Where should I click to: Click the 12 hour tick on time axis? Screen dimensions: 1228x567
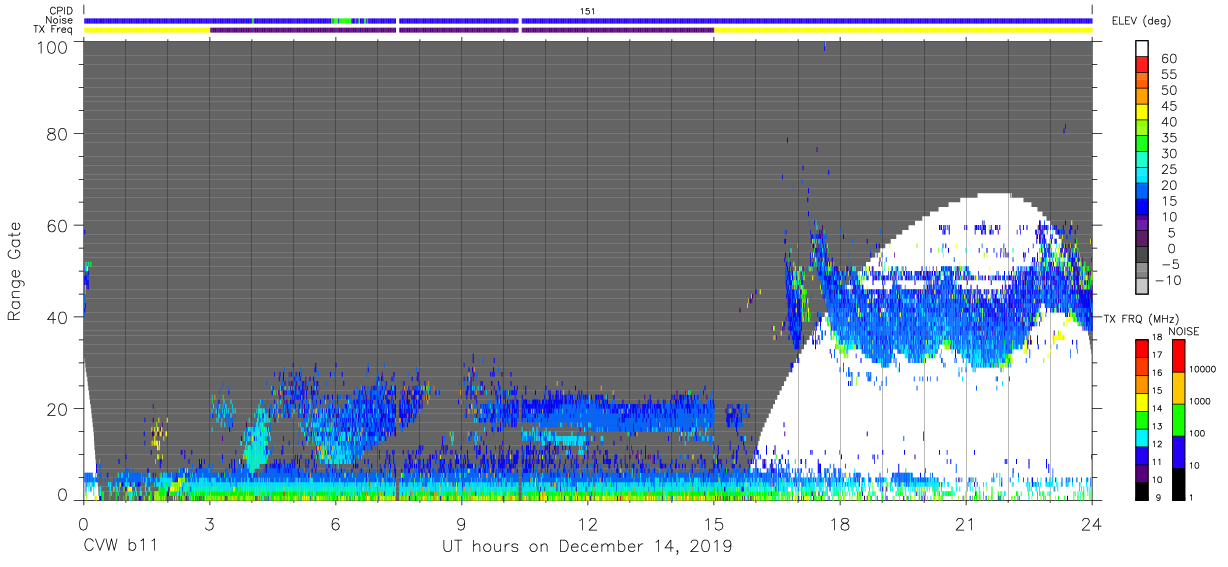click(x=588, y=525)
